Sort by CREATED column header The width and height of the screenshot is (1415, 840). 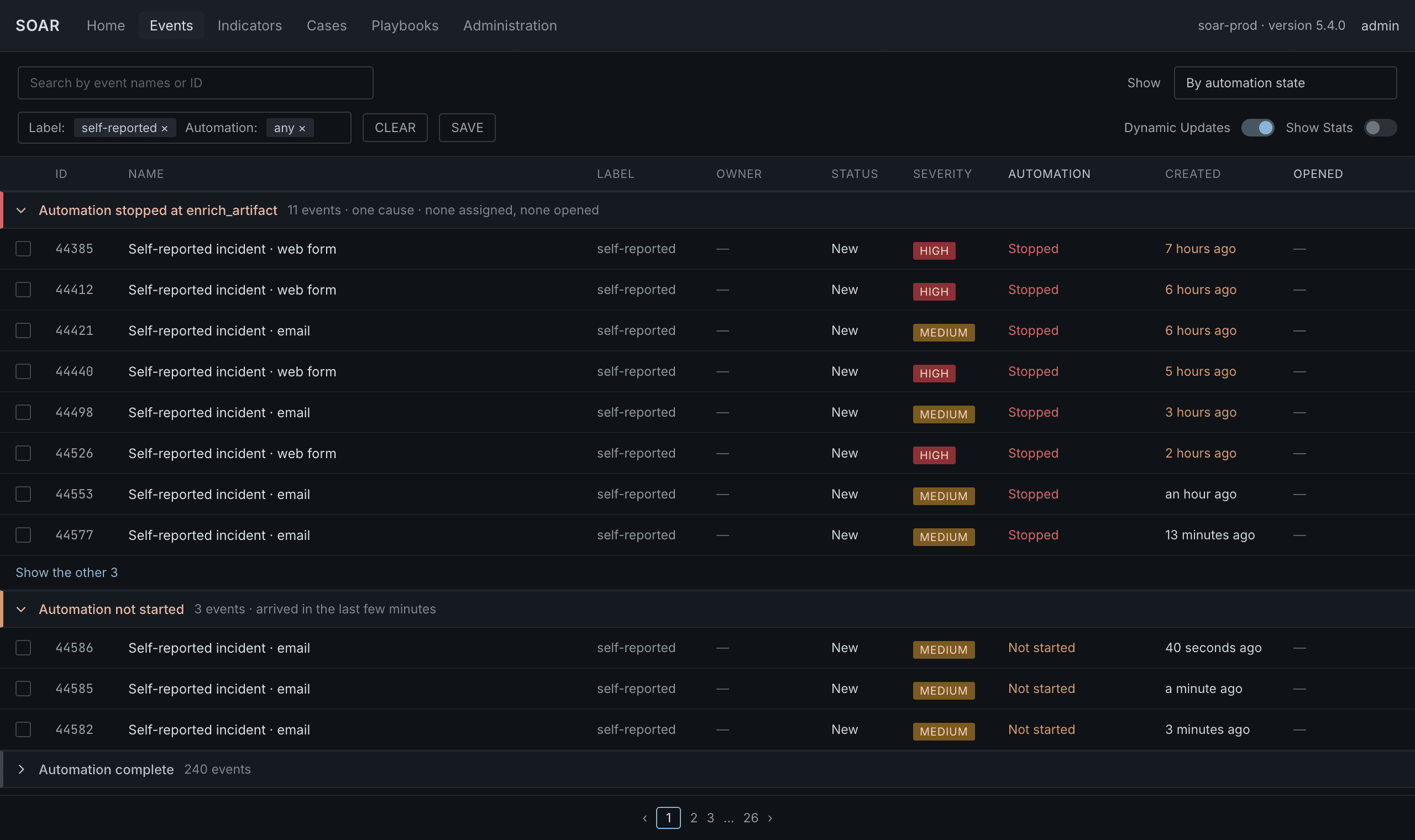(1193, 174)
